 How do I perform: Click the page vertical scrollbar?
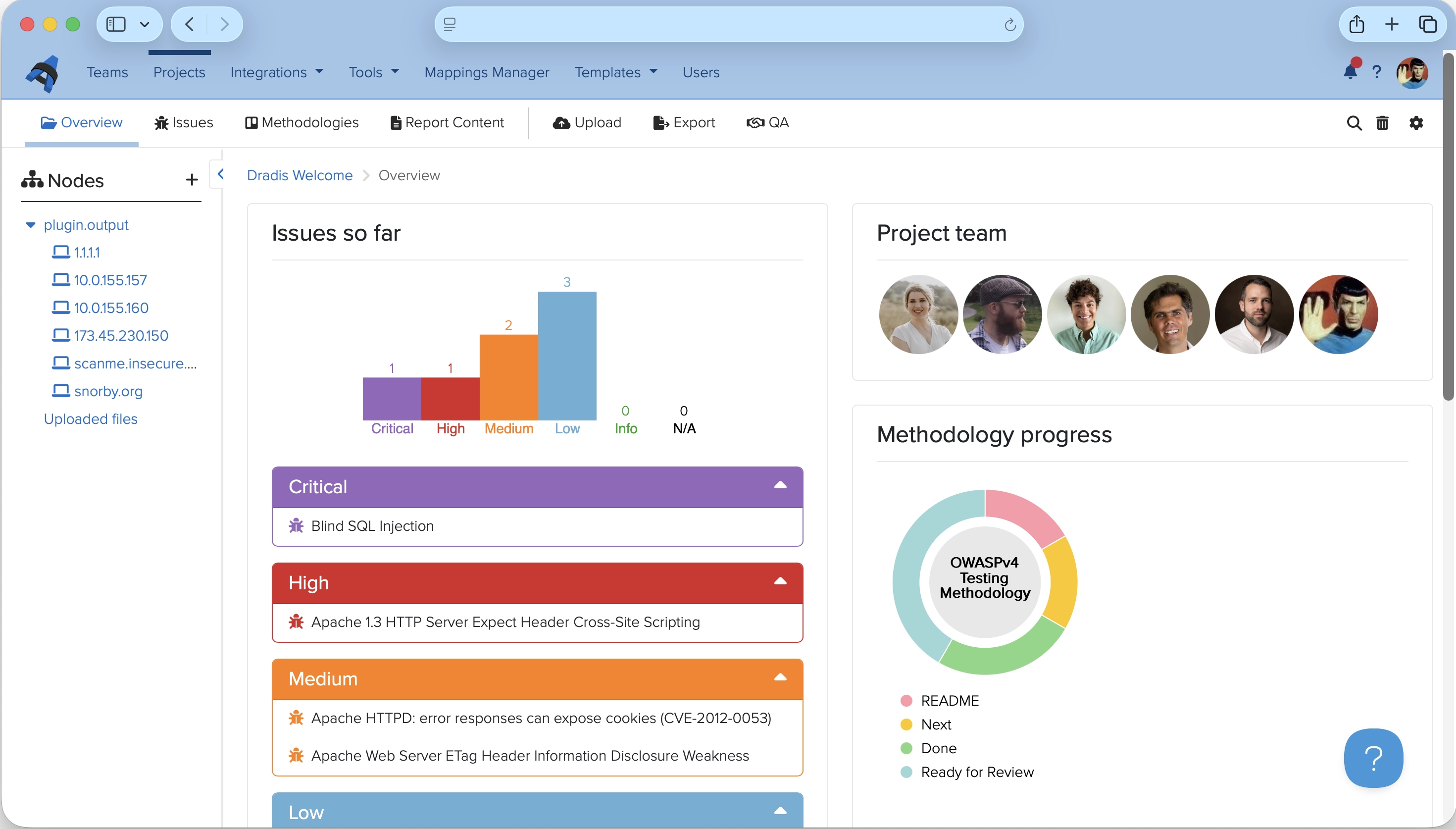coord(1449,228)
